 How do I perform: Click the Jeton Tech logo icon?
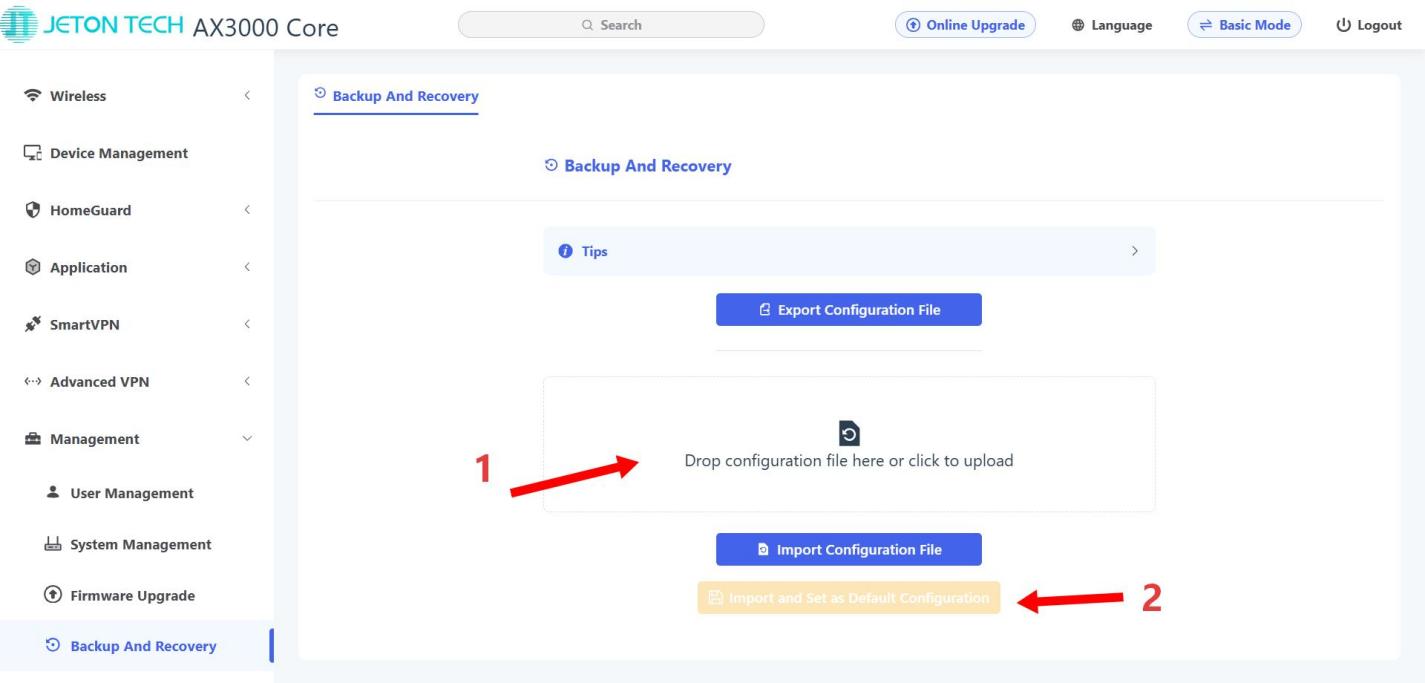point(18,24)
